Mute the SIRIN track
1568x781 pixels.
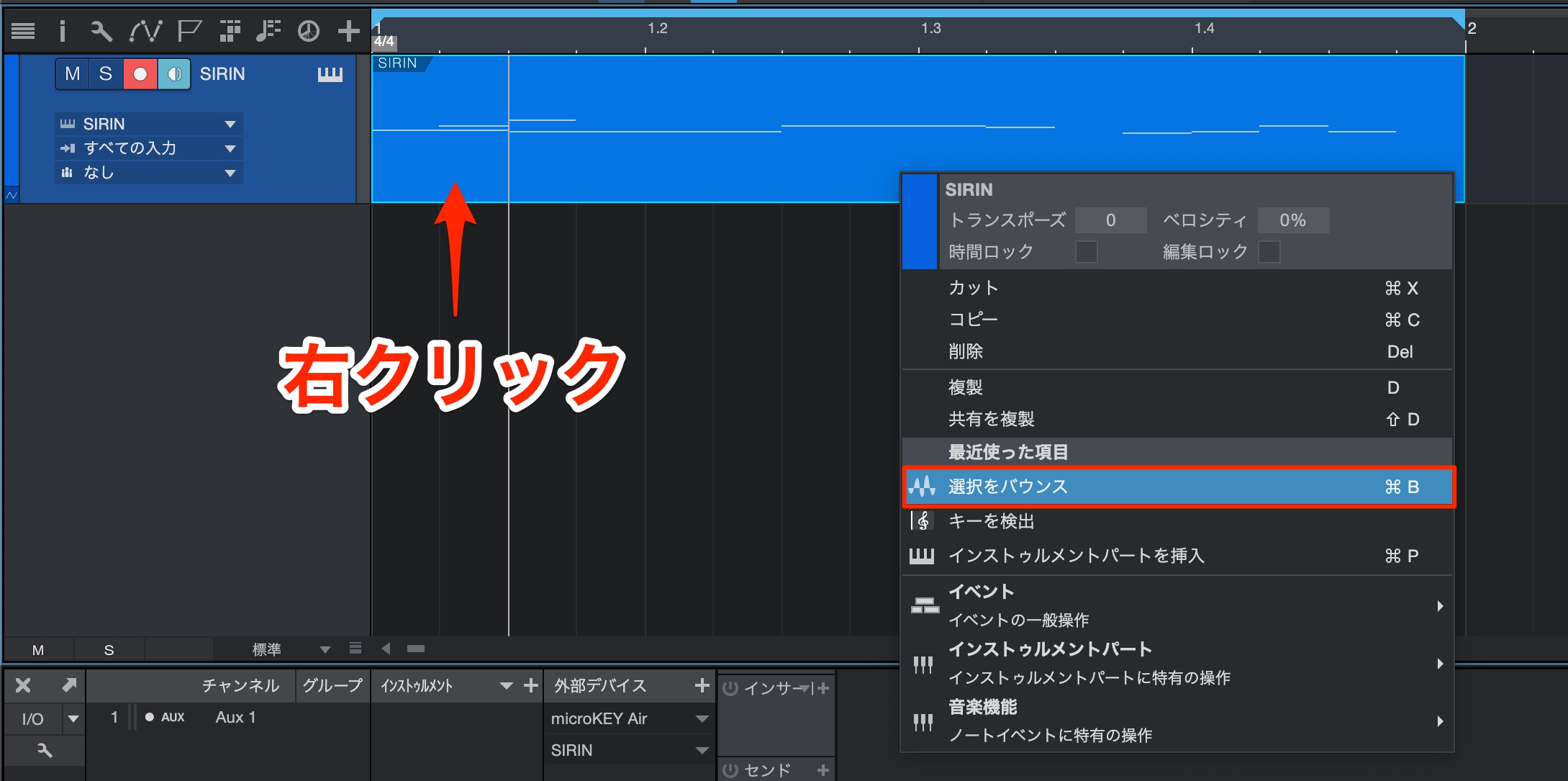click(x=72, y=74)
